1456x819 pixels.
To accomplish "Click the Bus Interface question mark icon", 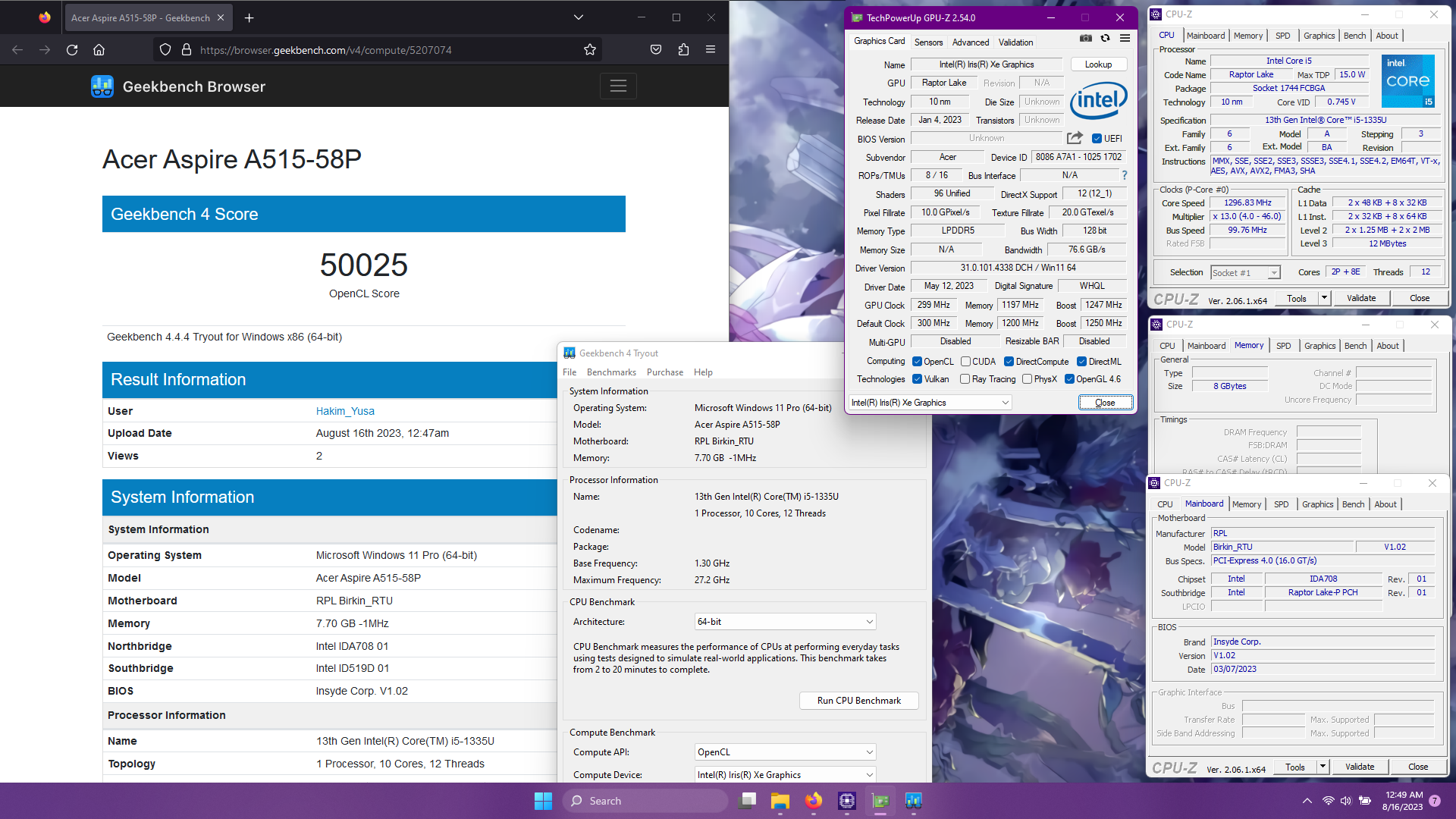I will coord(1125,175).
